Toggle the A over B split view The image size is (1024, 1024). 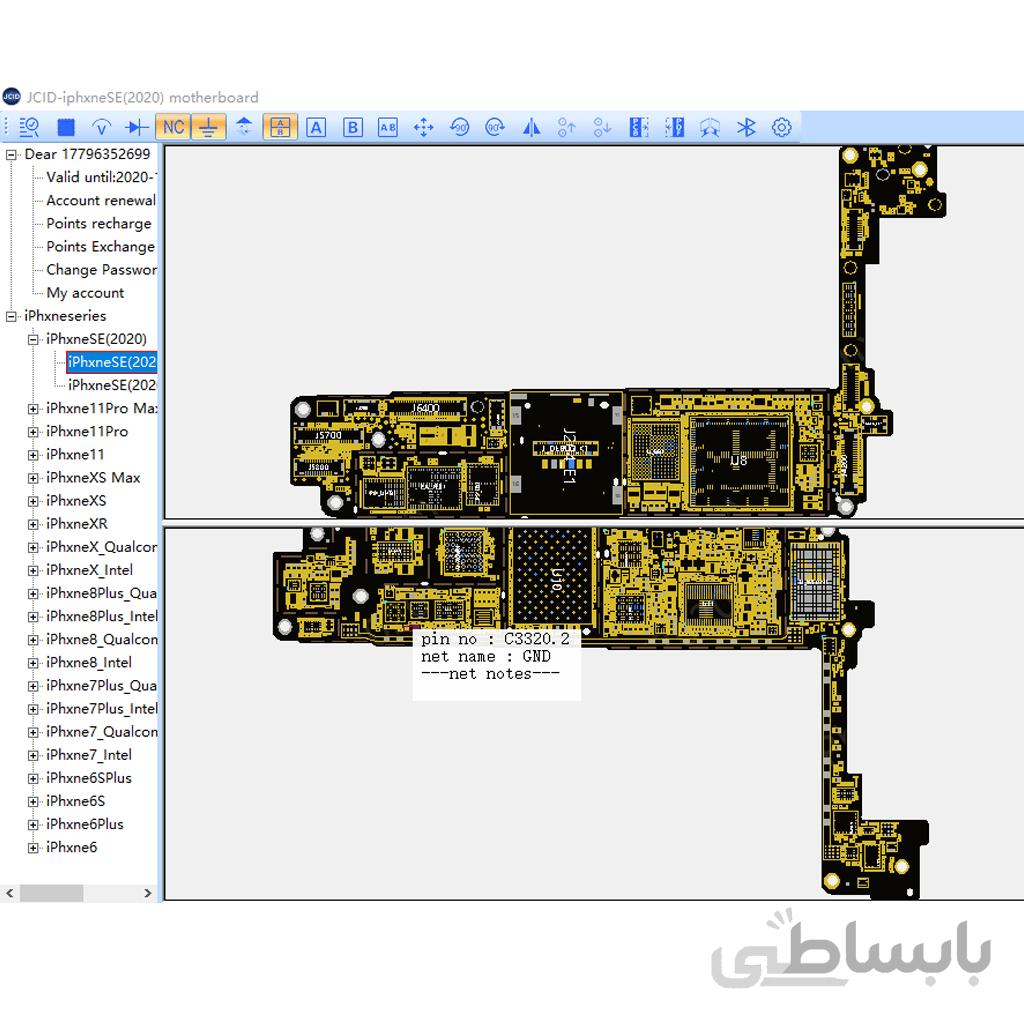click(x=280, y=127)
